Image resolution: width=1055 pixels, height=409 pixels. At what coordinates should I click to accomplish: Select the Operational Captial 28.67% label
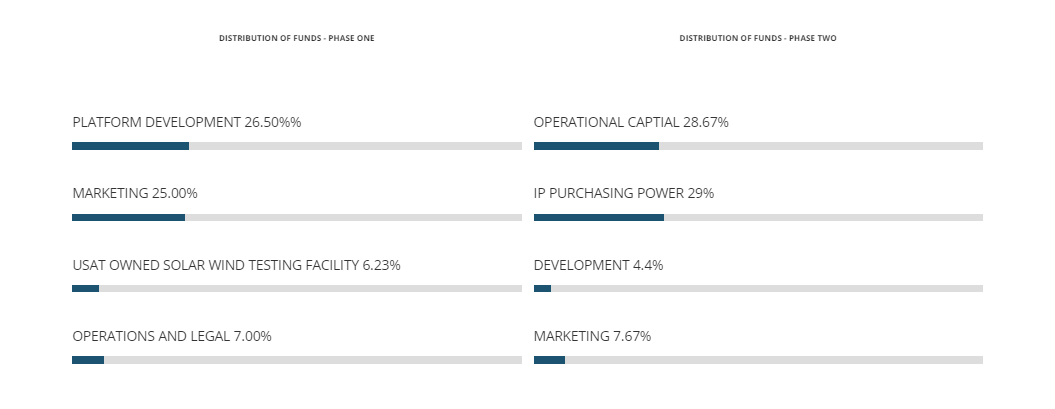click(631, 122)
